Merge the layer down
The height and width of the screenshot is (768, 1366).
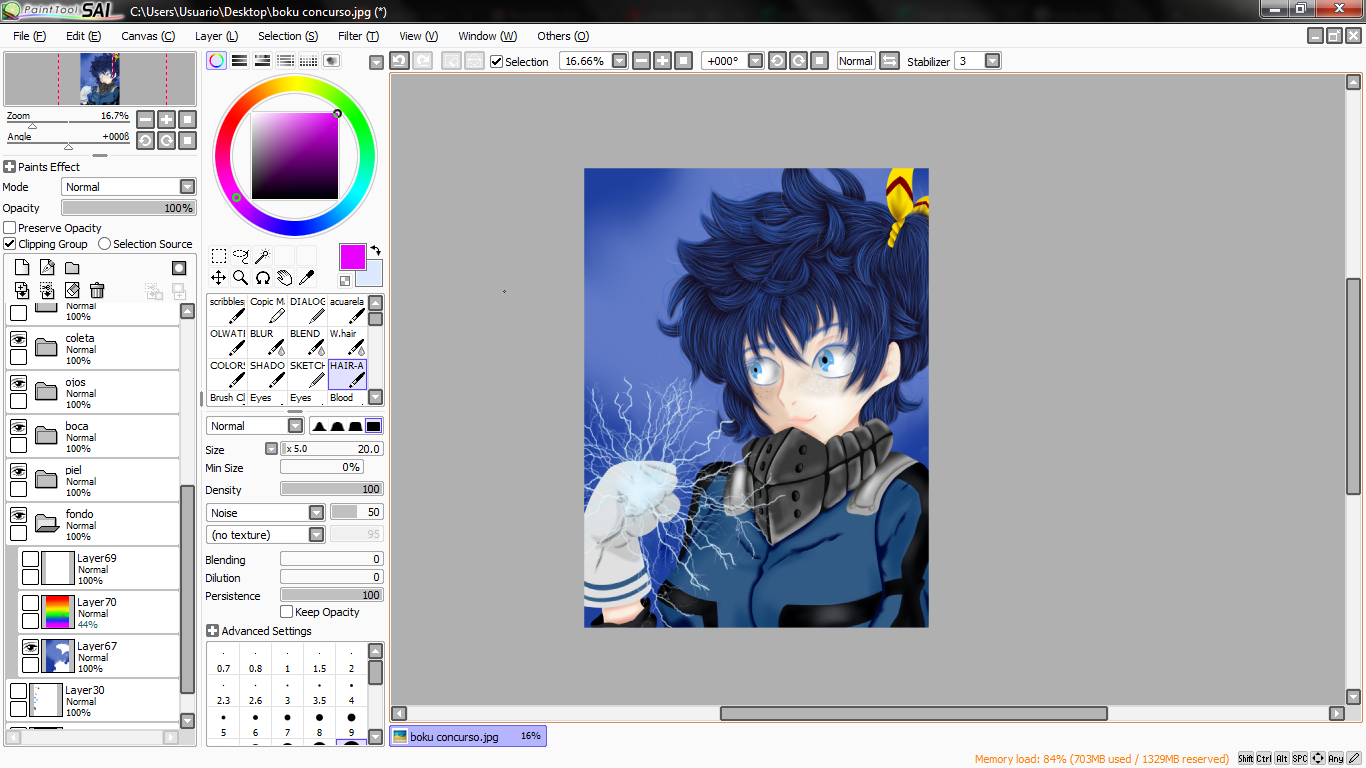47,290
